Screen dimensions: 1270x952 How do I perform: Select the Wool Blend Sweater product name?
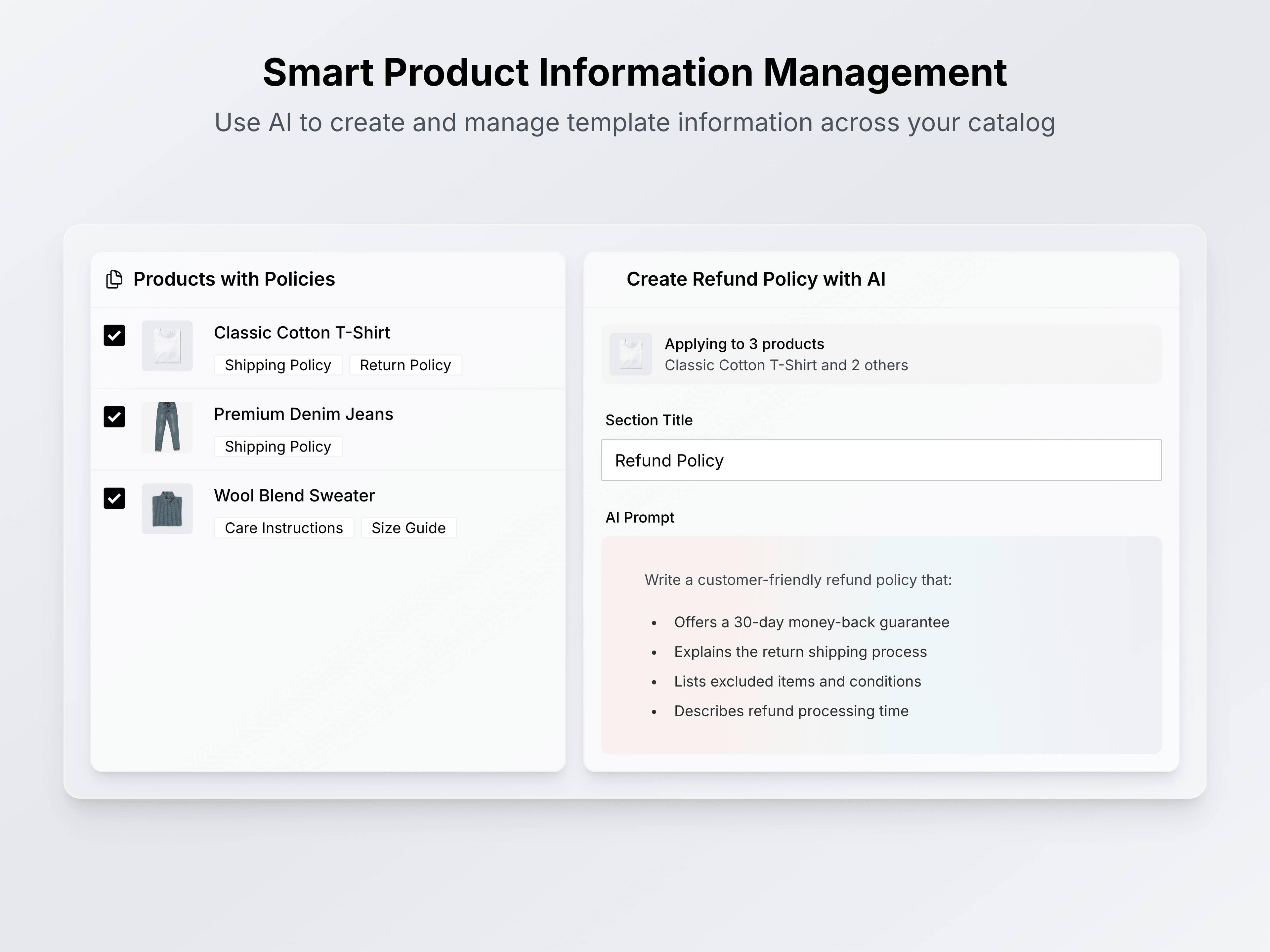click(x=294, y=496)
